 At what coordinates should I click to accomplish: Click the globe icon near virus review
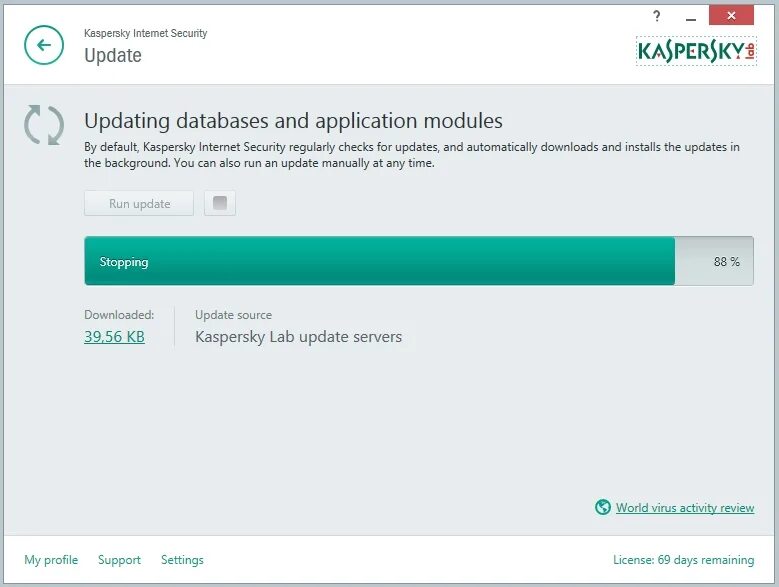pos(603,507)
